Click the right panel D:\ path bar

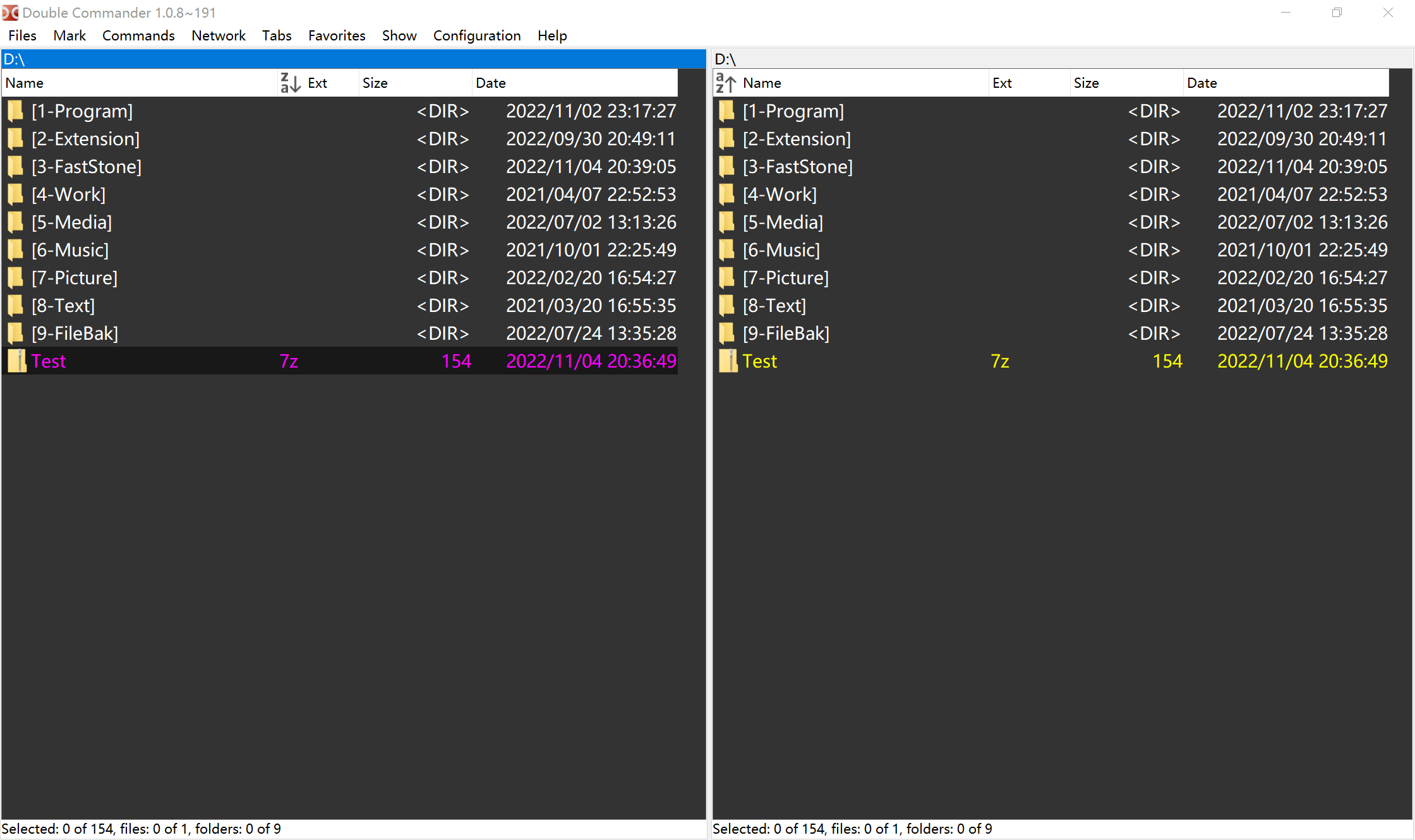click(x=1061, y=59)
